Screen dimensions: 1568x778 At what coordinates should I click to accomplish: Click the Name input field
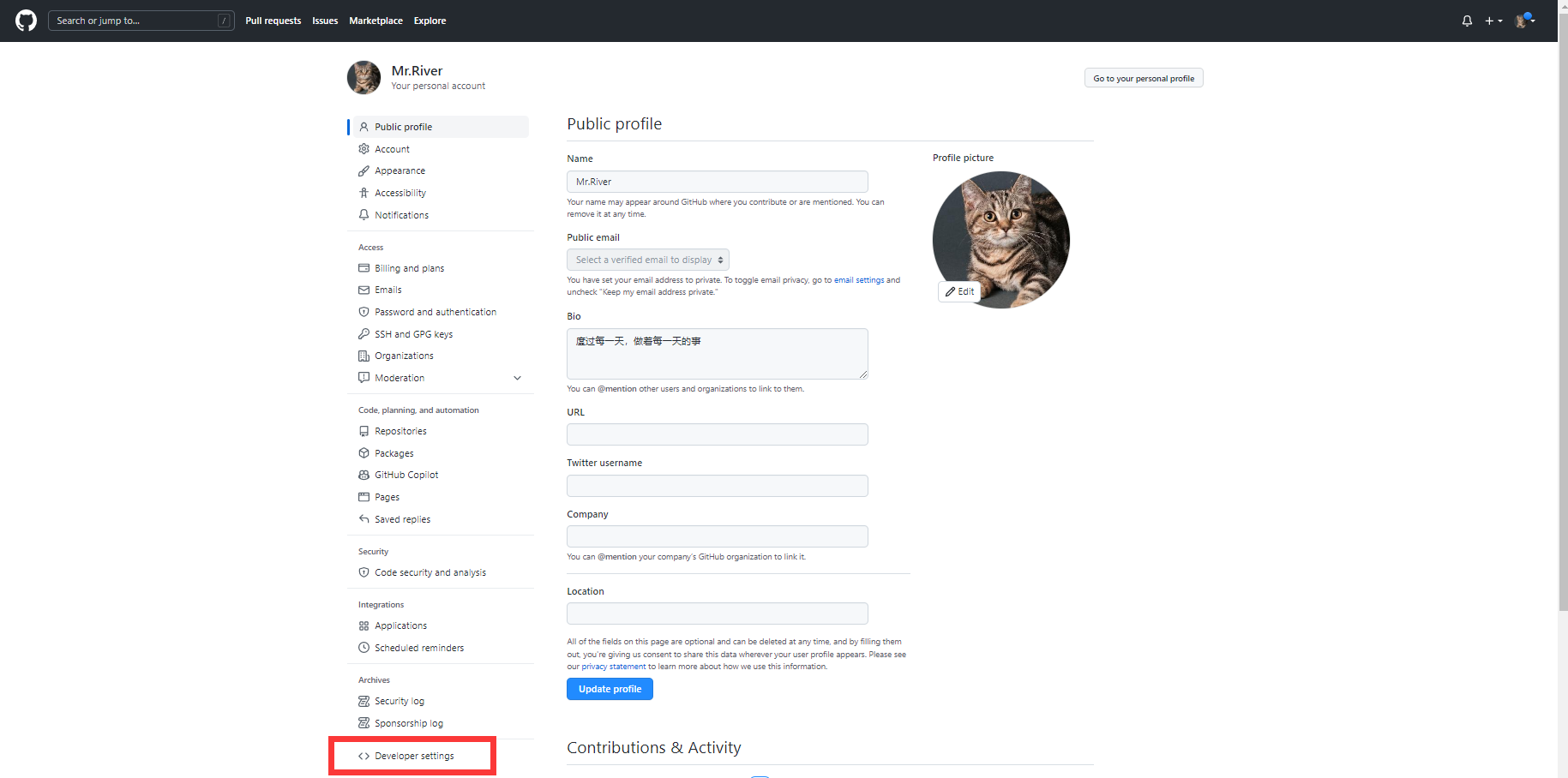coord(718,182)
